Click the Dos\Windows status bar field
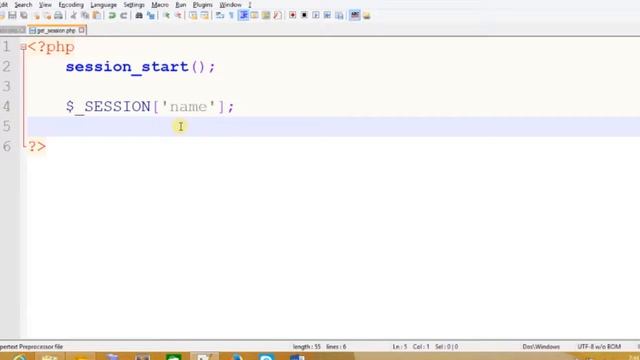The width and height of the screenshot is (640, 360). click(x=541, y=347)
